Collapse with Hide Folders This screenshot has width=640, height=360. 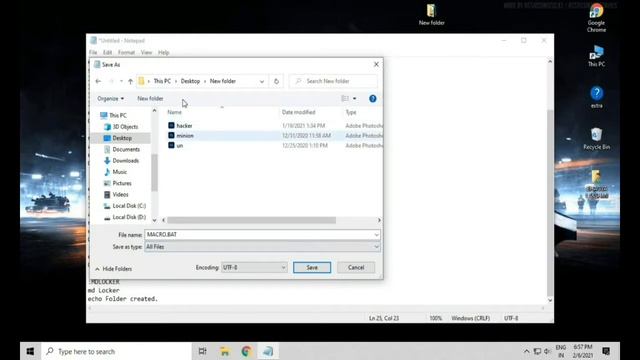click(113, 269)
